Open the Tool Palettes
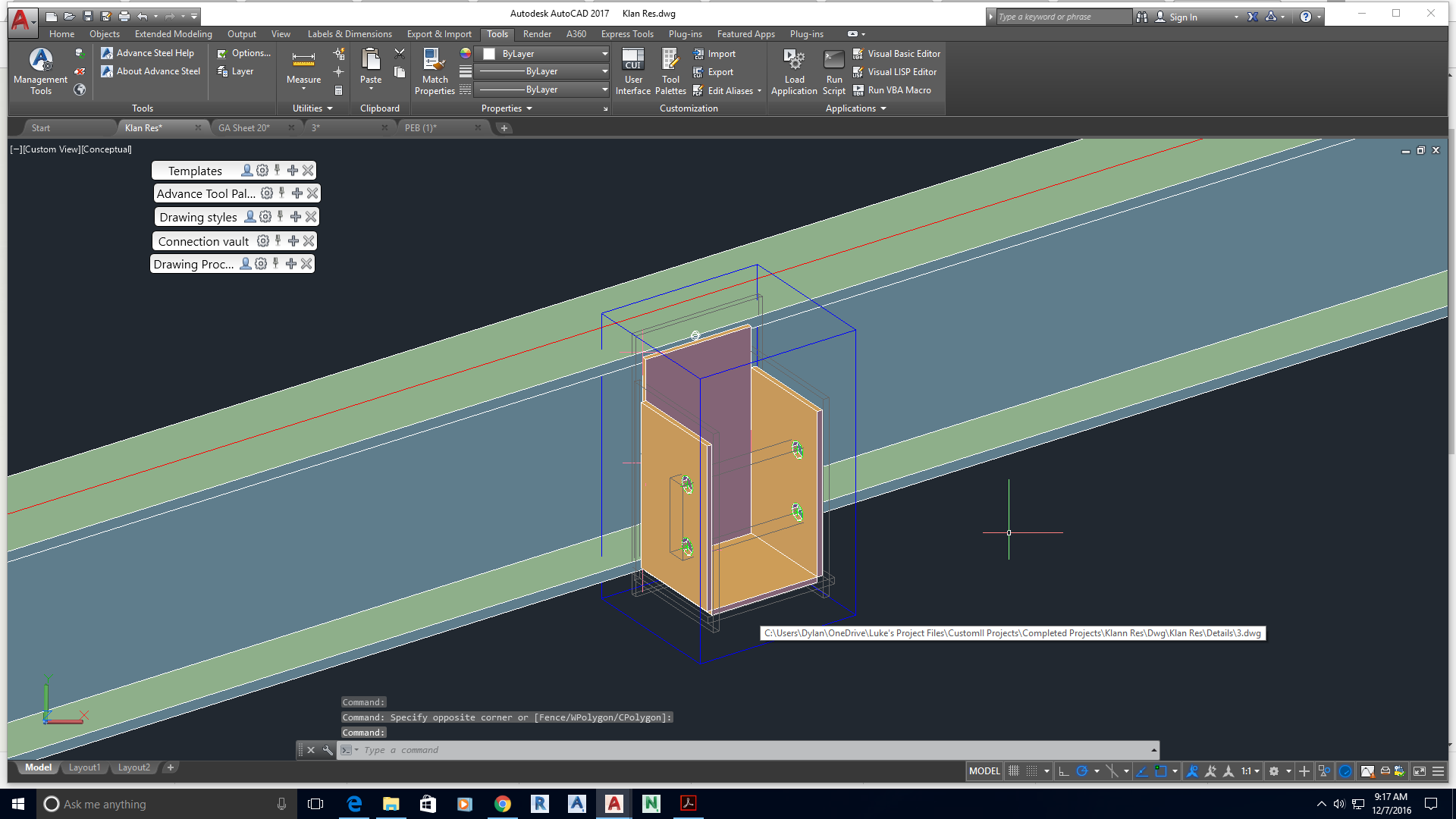 pyautogui.click(x=670, y=70)
